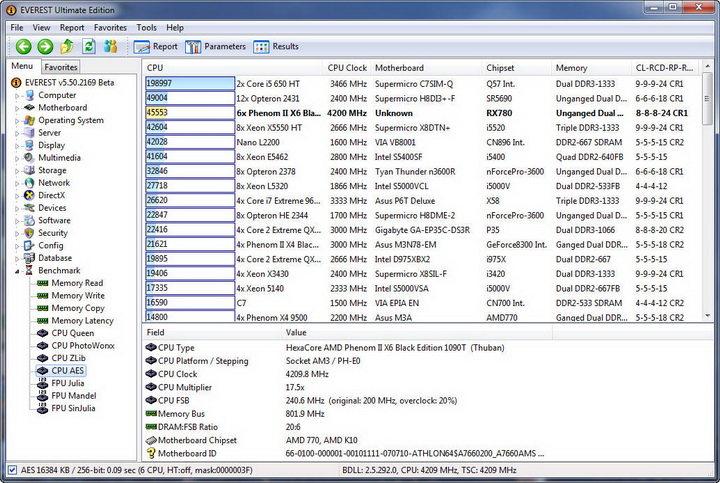Screen dimensions: 720x483
Task: Select the EVEREST v5.50.2169 Beta root node
Action: point(69,83)
